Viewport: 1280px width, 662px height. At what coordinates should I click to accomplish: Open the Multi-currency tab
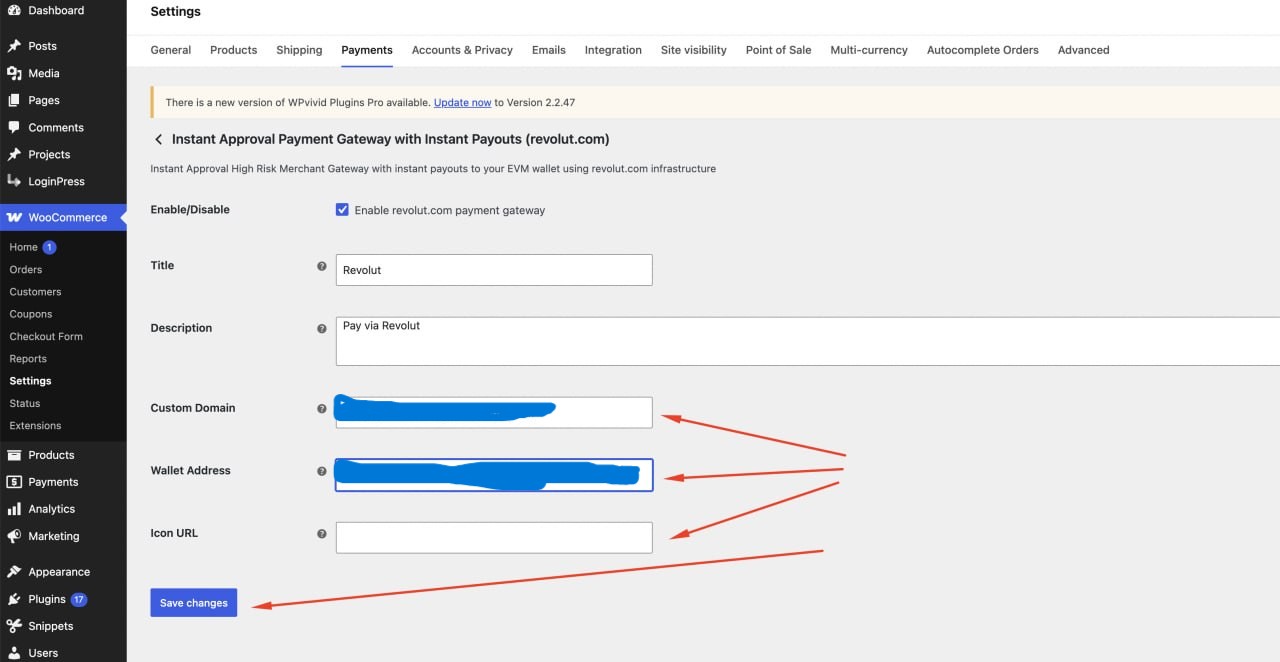click(869, 50)
